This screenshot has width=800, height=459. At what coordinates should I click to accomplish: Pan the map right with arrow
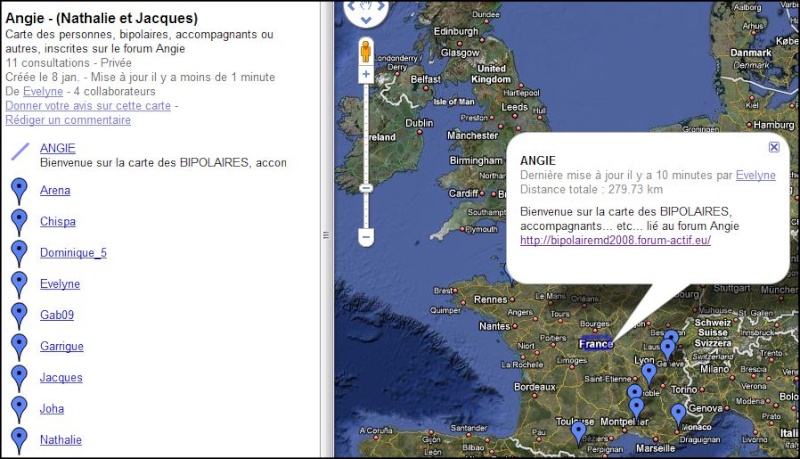coord(381,7)
